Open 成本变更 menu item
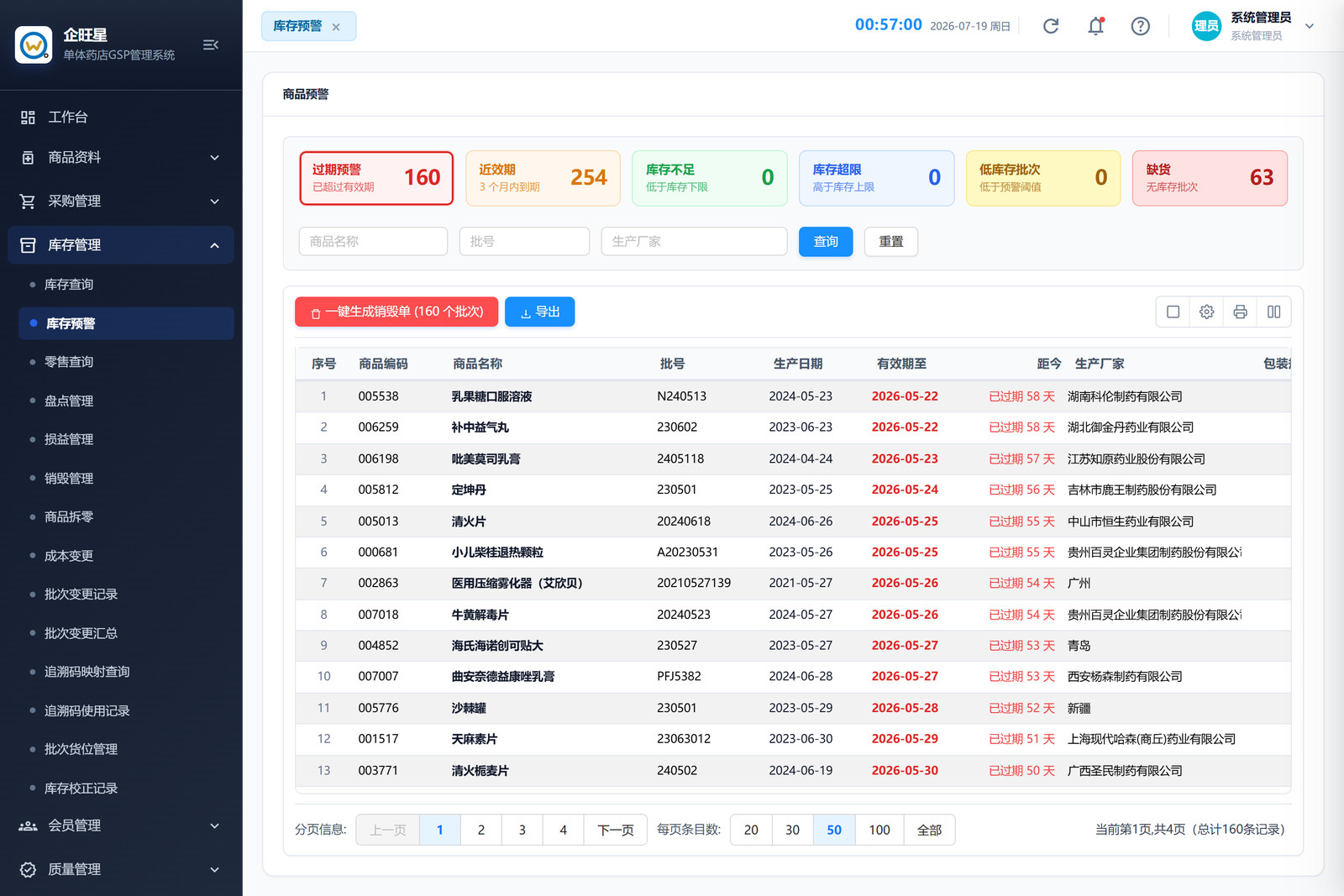1344x896 pixels. pos(126,556)
